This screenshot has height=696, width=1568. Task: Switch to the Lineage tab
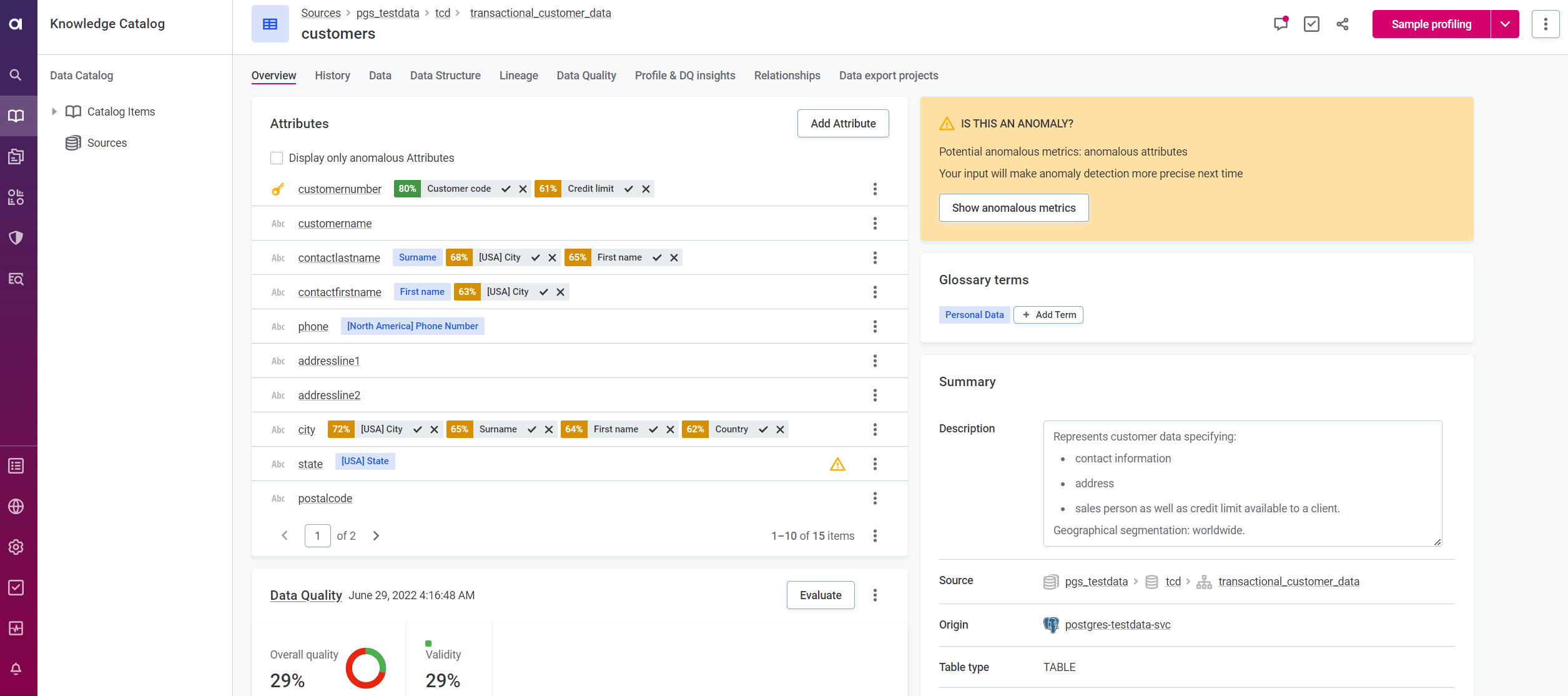pyautogui.click(x=518, y=76)
